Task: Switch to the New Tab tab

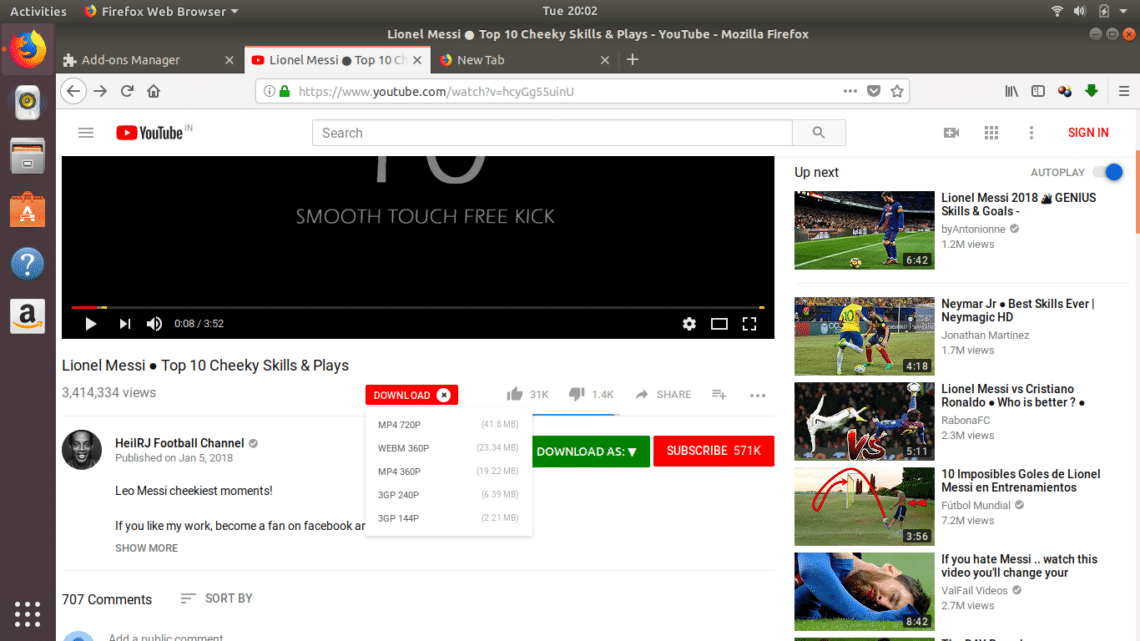Action: (523, 60)
